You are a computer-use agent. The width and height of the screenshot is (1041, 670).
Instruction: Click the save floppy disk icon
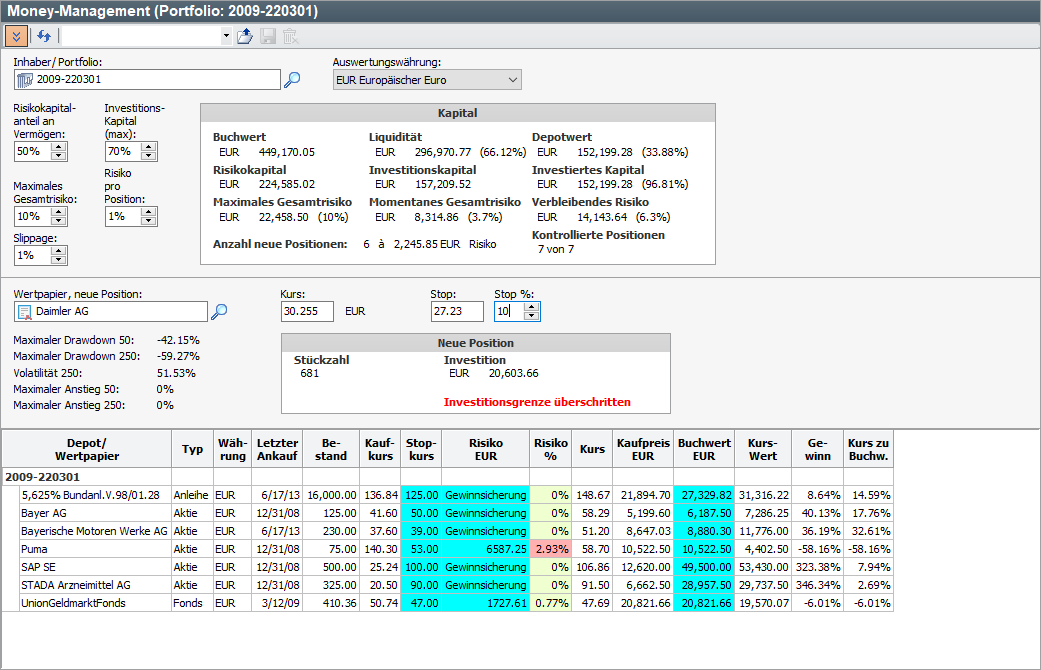pyautogui.click(x=268, y=36)
